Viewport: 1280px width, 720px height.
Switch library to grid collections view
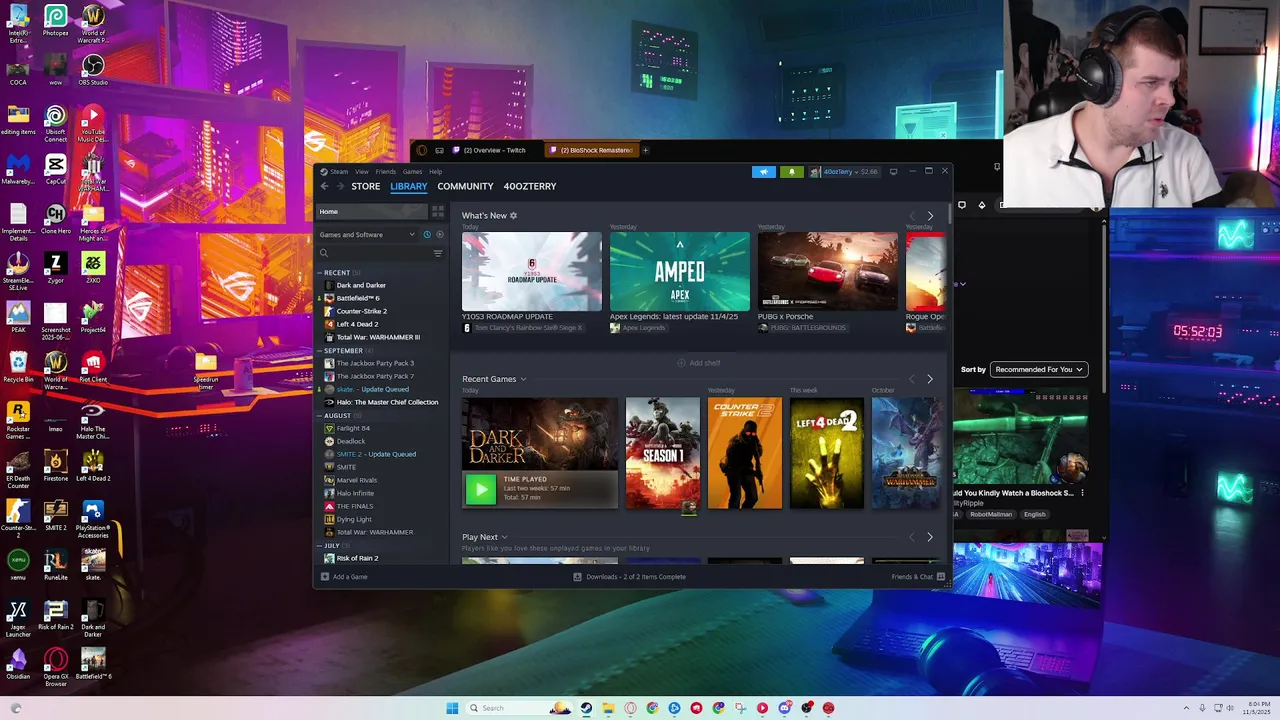(437, 211)
